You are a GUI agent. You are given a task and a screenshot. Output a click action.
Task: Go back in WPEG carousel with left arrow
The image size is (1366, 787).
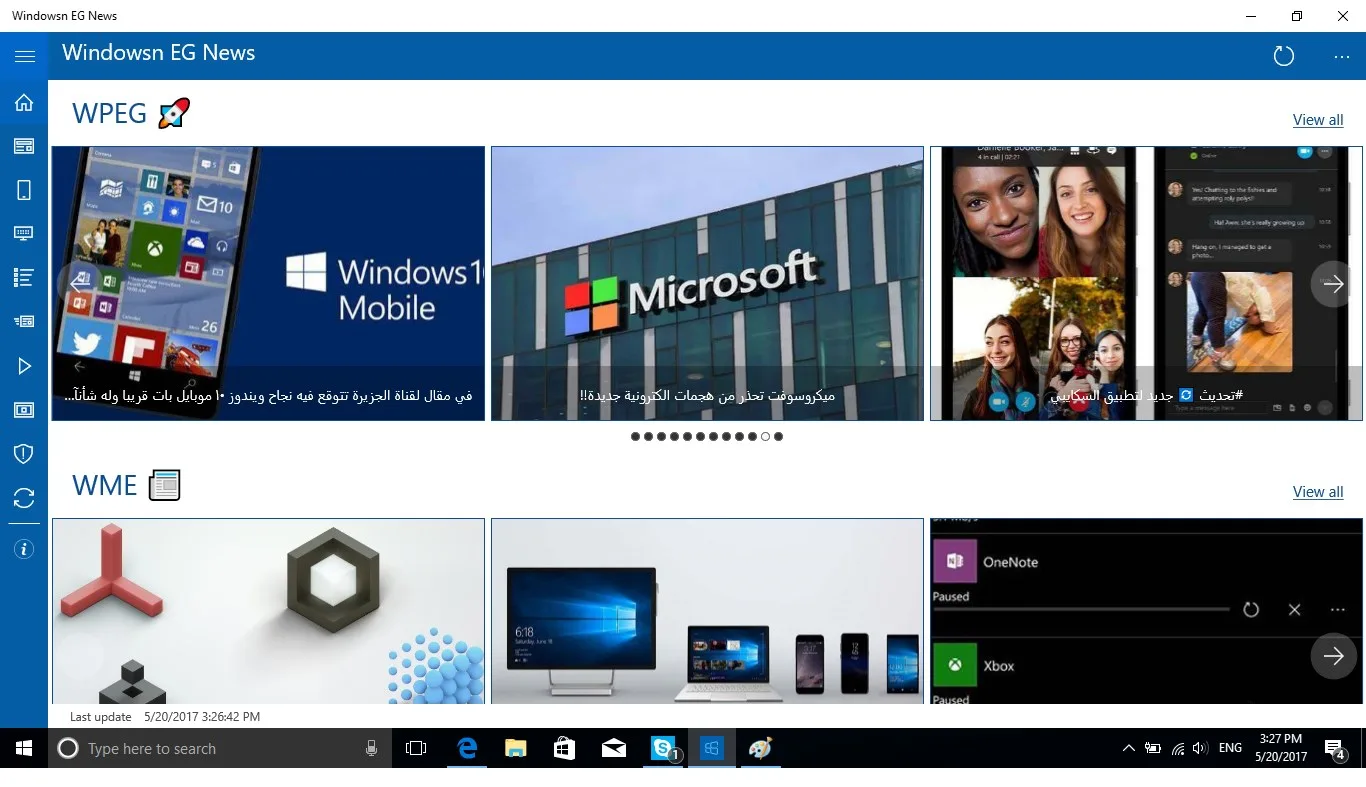point(80,284)
